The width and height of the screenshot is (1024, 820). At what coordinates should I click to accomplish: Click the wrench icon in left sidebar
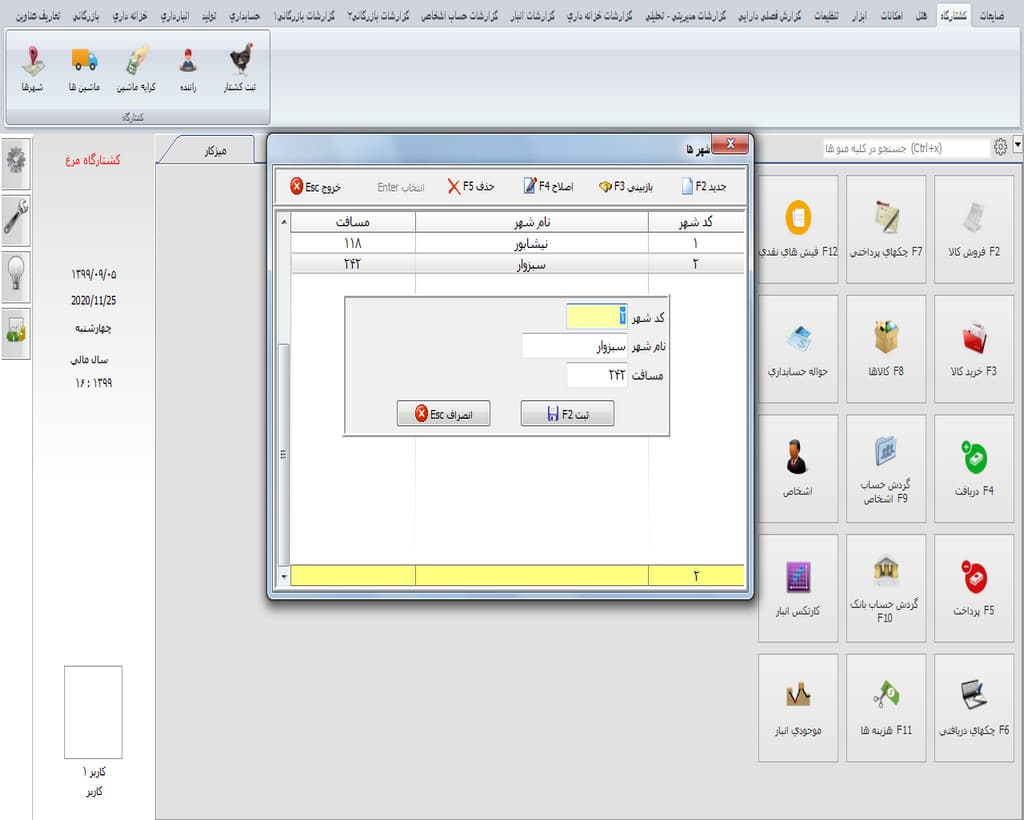click(16, 217)
